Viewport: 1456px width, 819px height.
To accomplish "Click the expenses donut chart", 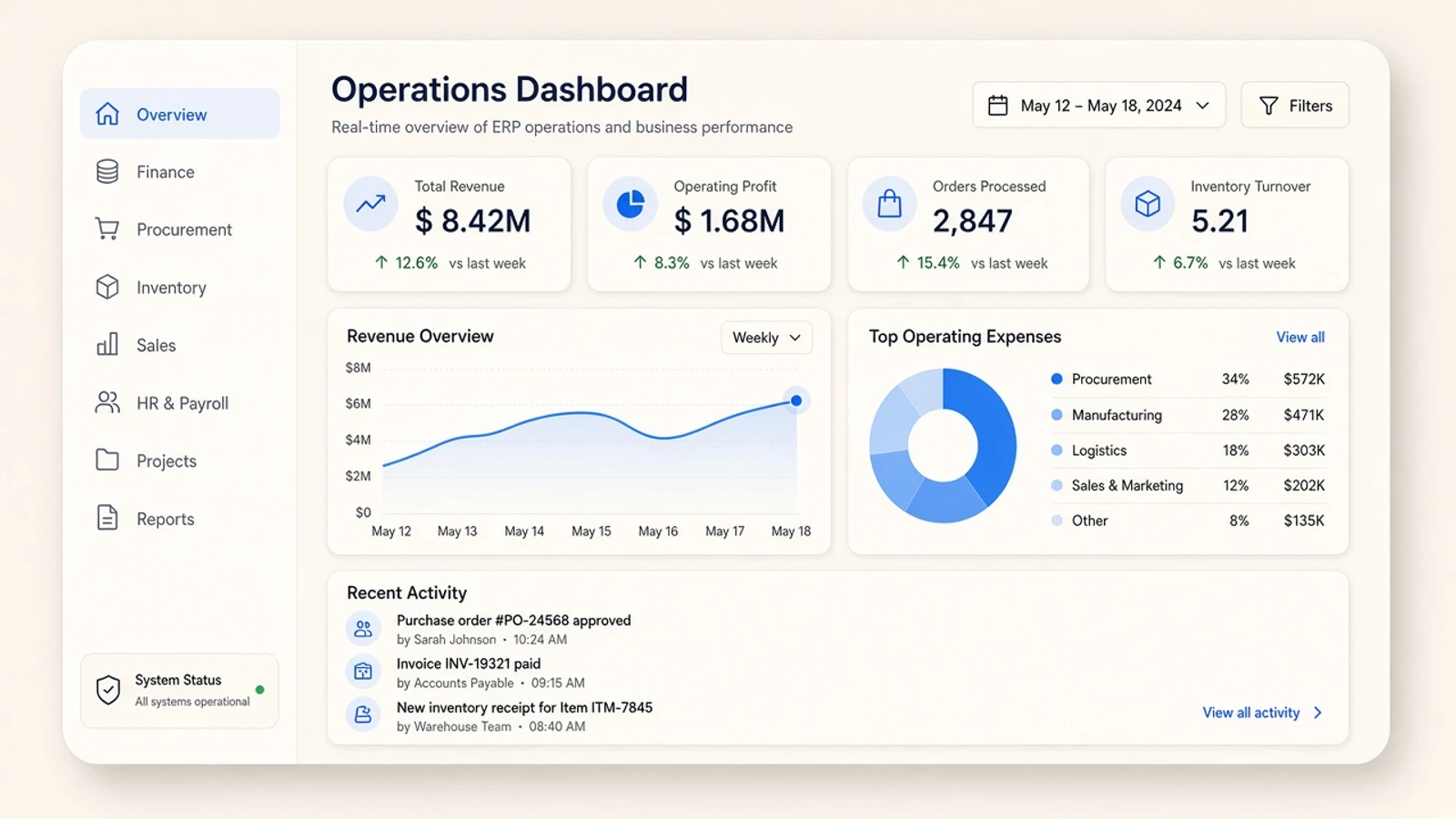I will click(x=943, y=446).
